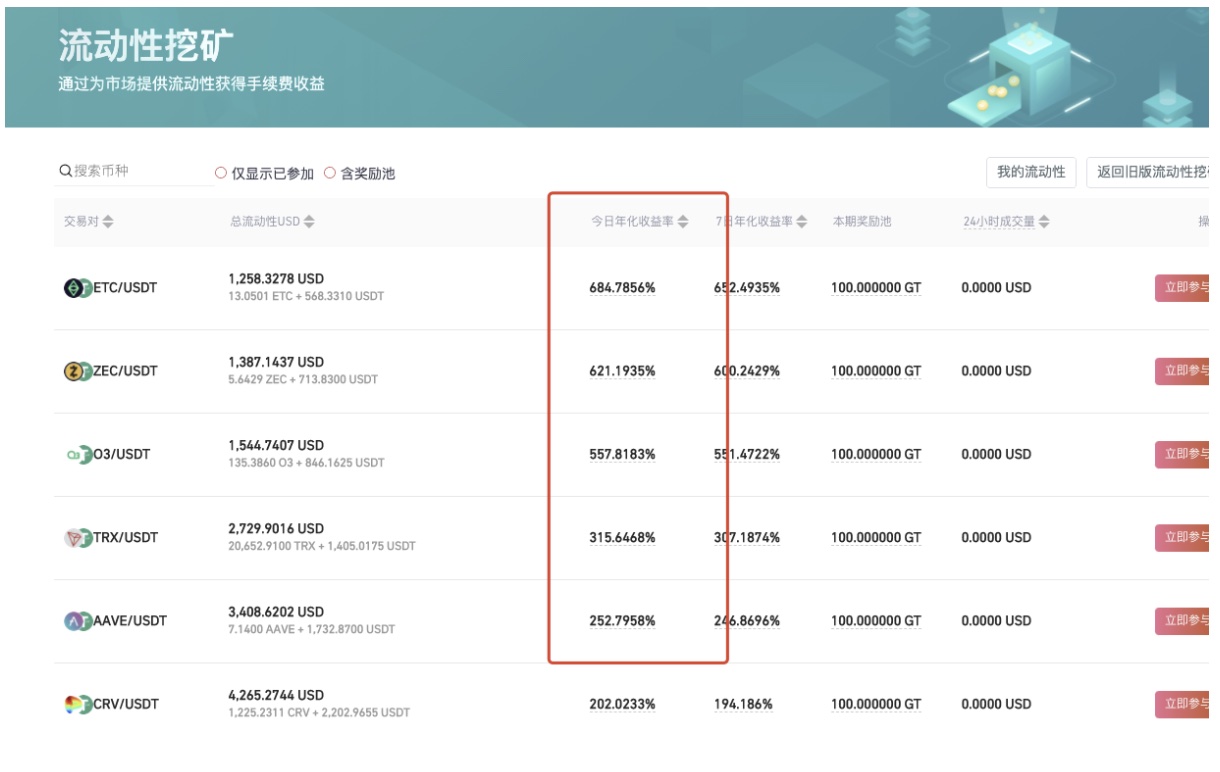Click the ETC coin pair icon
This screenshot has height=772, width=1220.
point(77,288)
